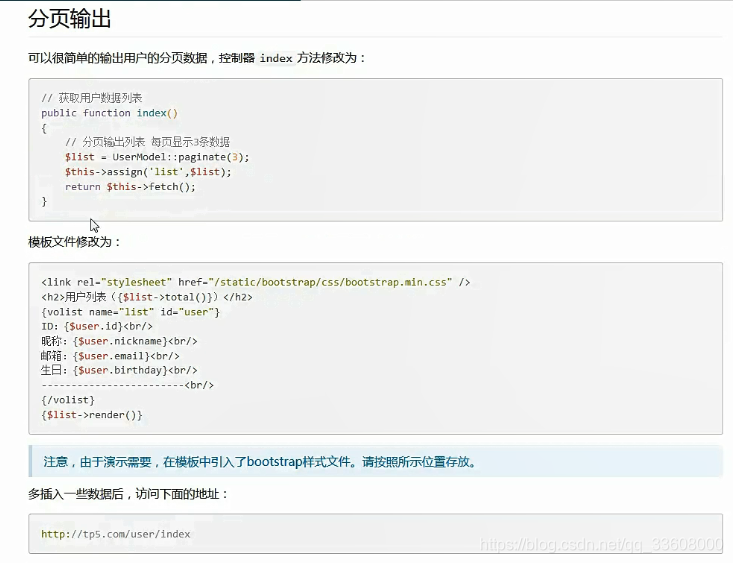Image resolution: width=733 pixels, height=563 pixels.
Task: Click the {$list->render()} line
Action: pos(92,415)
